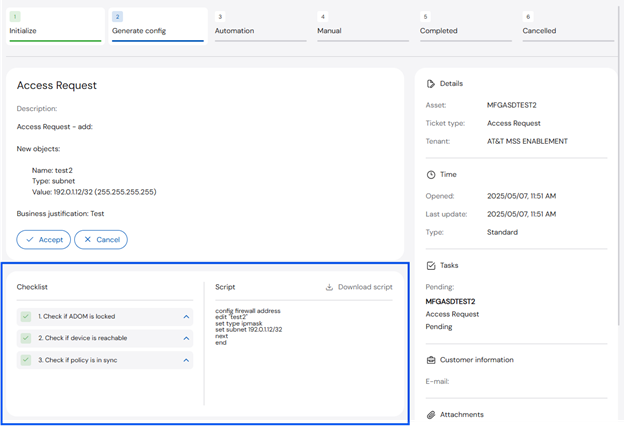The image size is (624, 426).
Task: Click step number 4 badge
Action: (x=323, y=17)
